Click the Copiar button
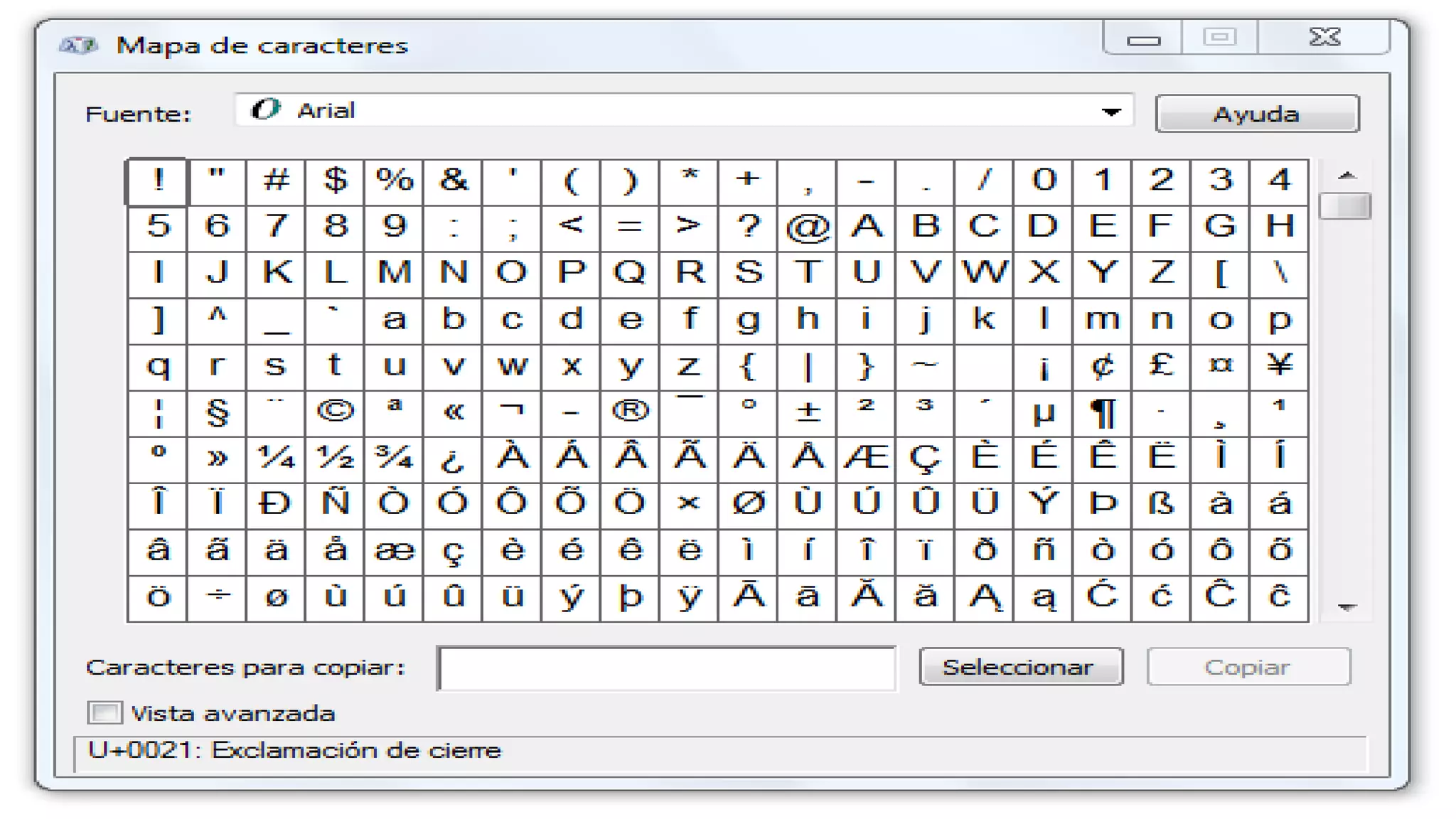The height and width of the screenshot is (819, 1456). click(1248, 667)
